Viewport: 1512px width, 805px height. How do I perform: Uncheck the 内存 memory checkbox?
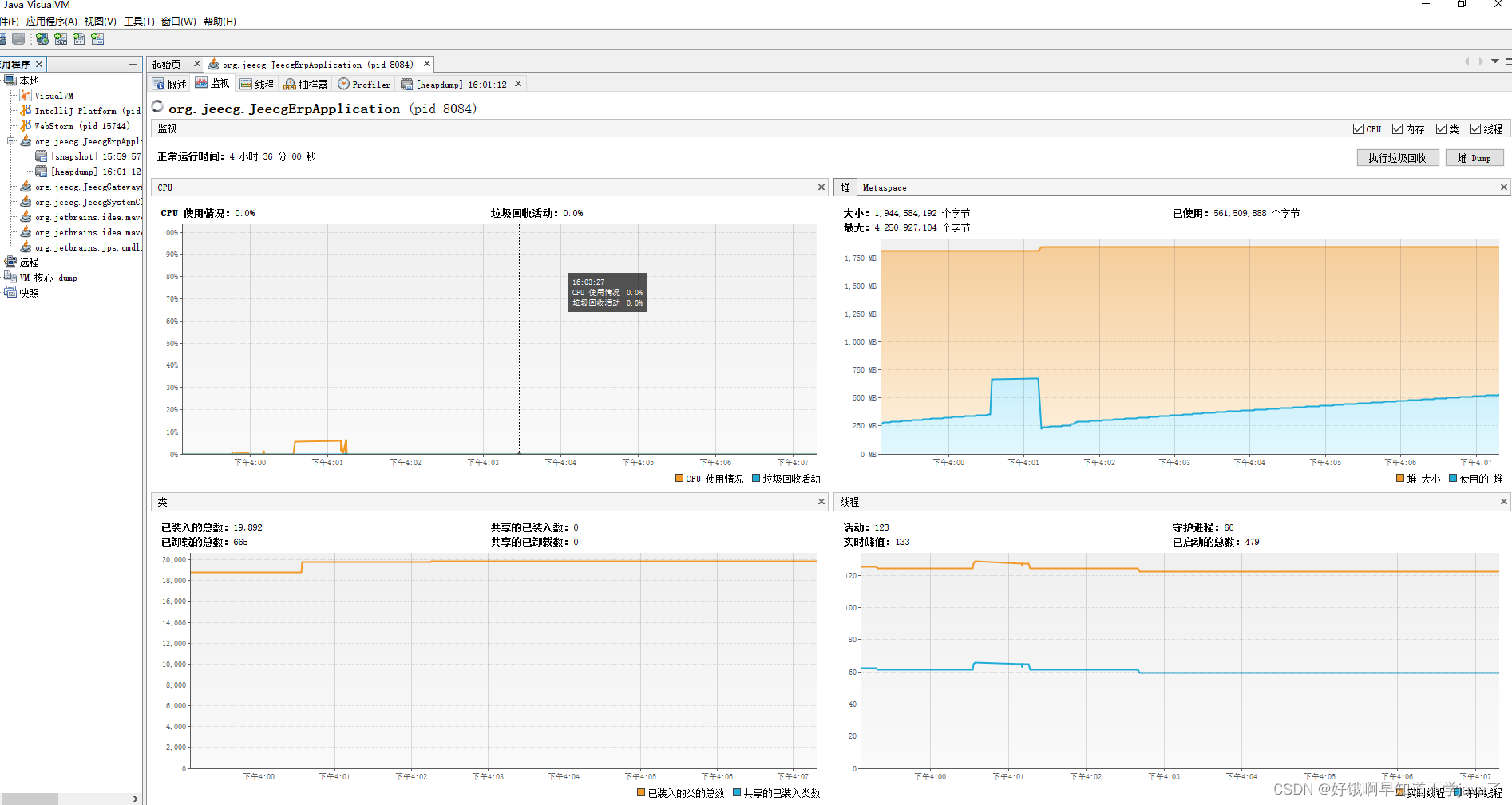tap(1397, 129)
